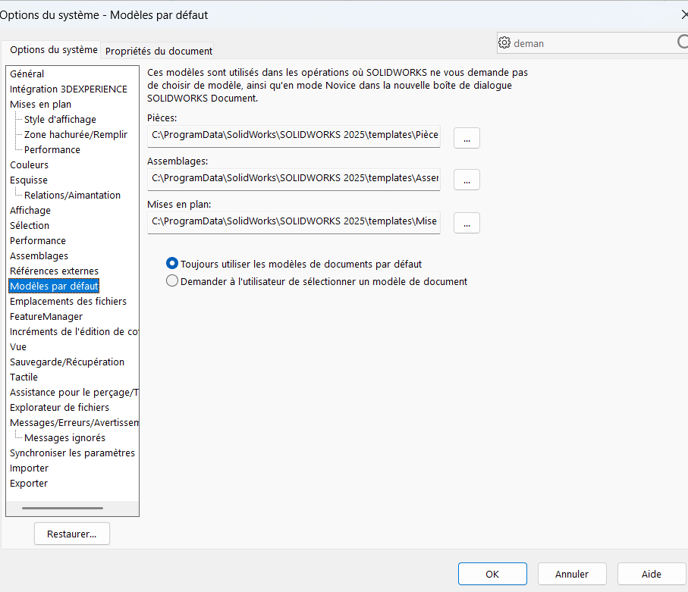Viewport: 688px width, 592px height.
Task: Browse for the Pièces template file
Action: tap(466, 138)
